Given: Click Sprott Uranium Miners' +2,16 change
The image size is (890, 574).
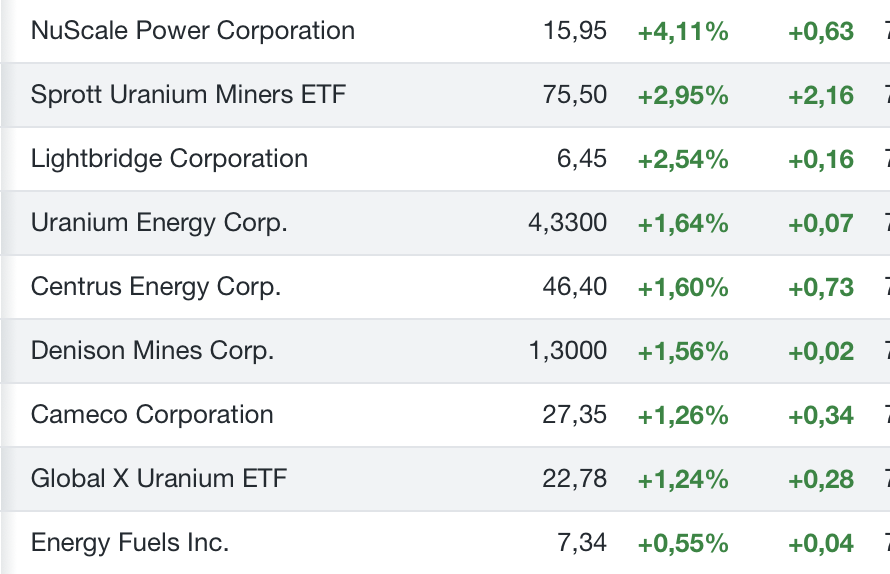Looking at the screenshot, I should [821, 96].
